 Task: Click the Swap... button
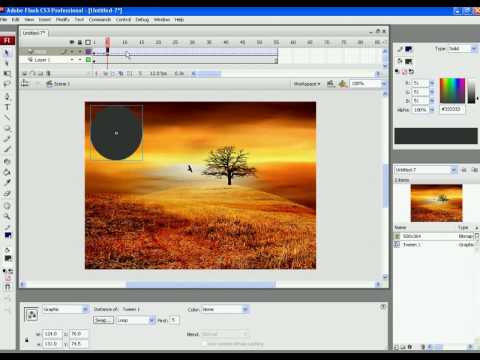103,320
